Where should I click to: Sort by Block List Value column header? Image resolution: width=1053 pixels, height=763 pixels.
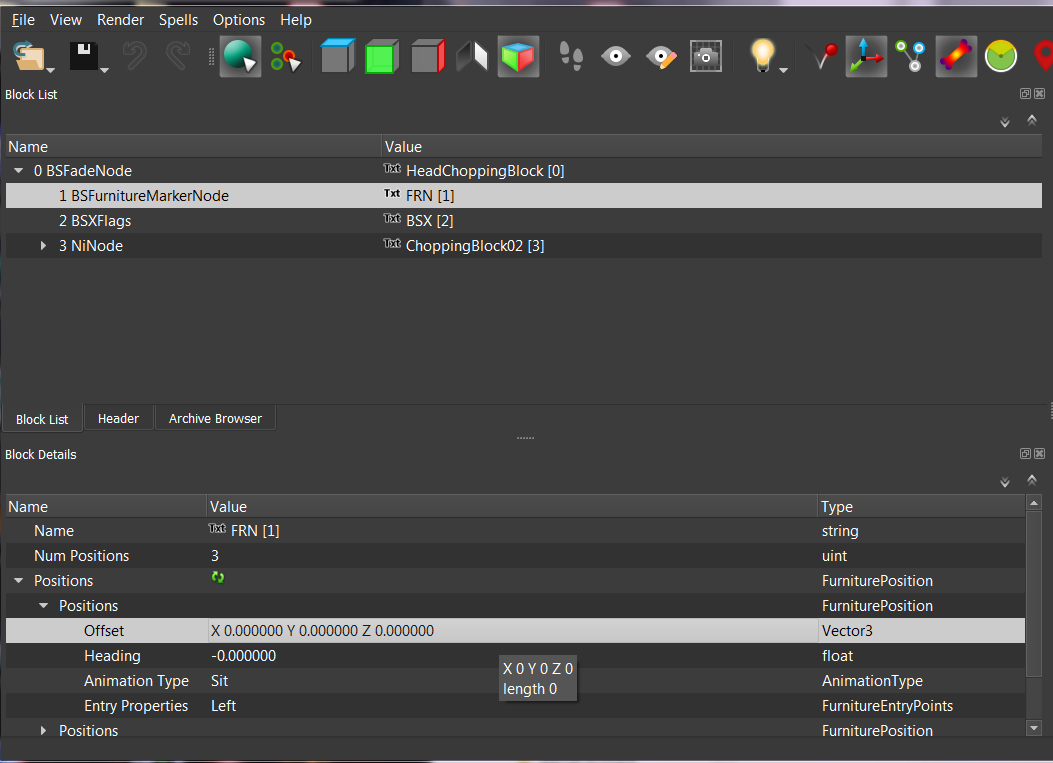(x=712, y=146)
